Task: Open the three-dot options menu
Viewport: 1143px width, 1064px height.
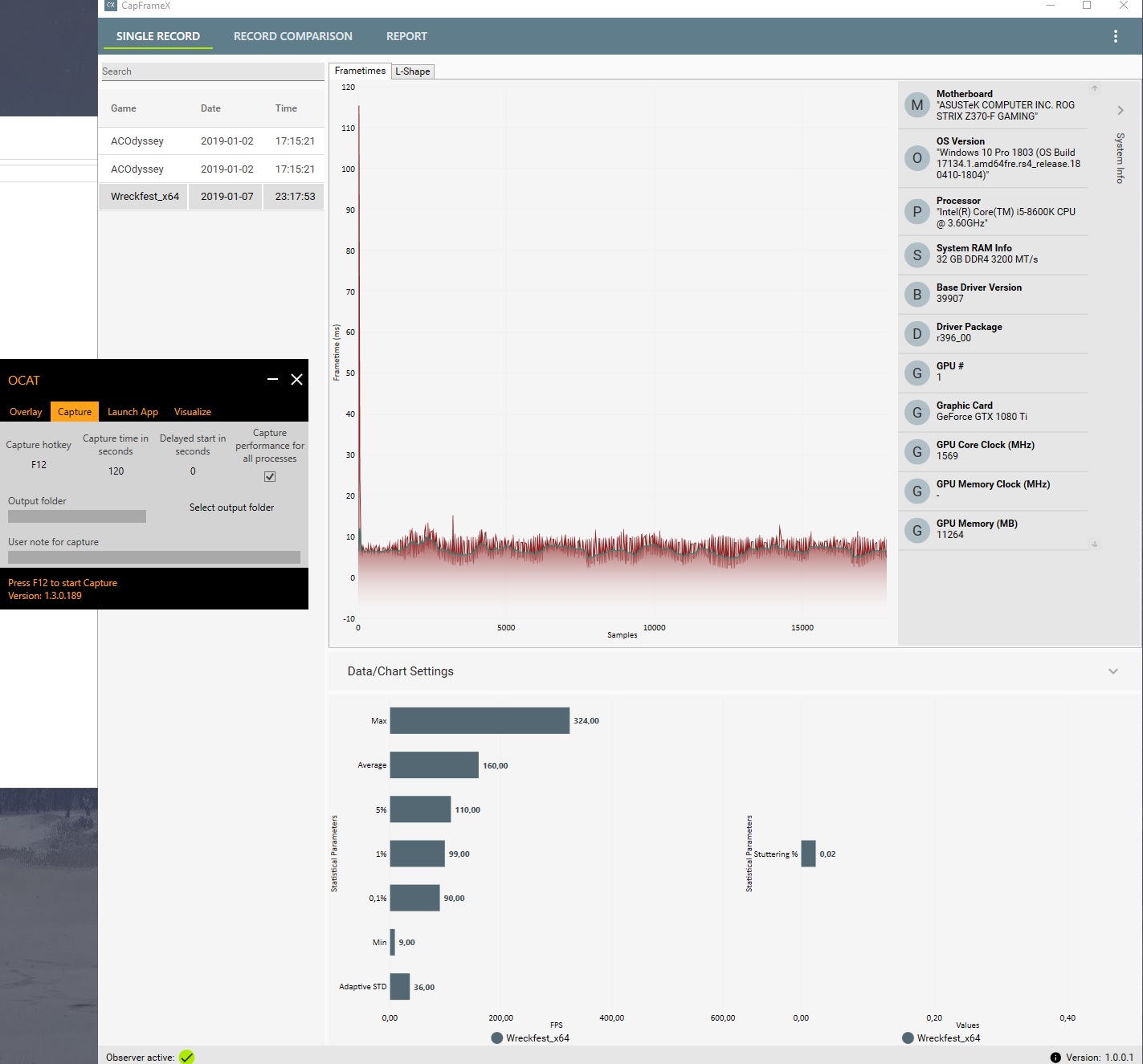Action: 1115,36
